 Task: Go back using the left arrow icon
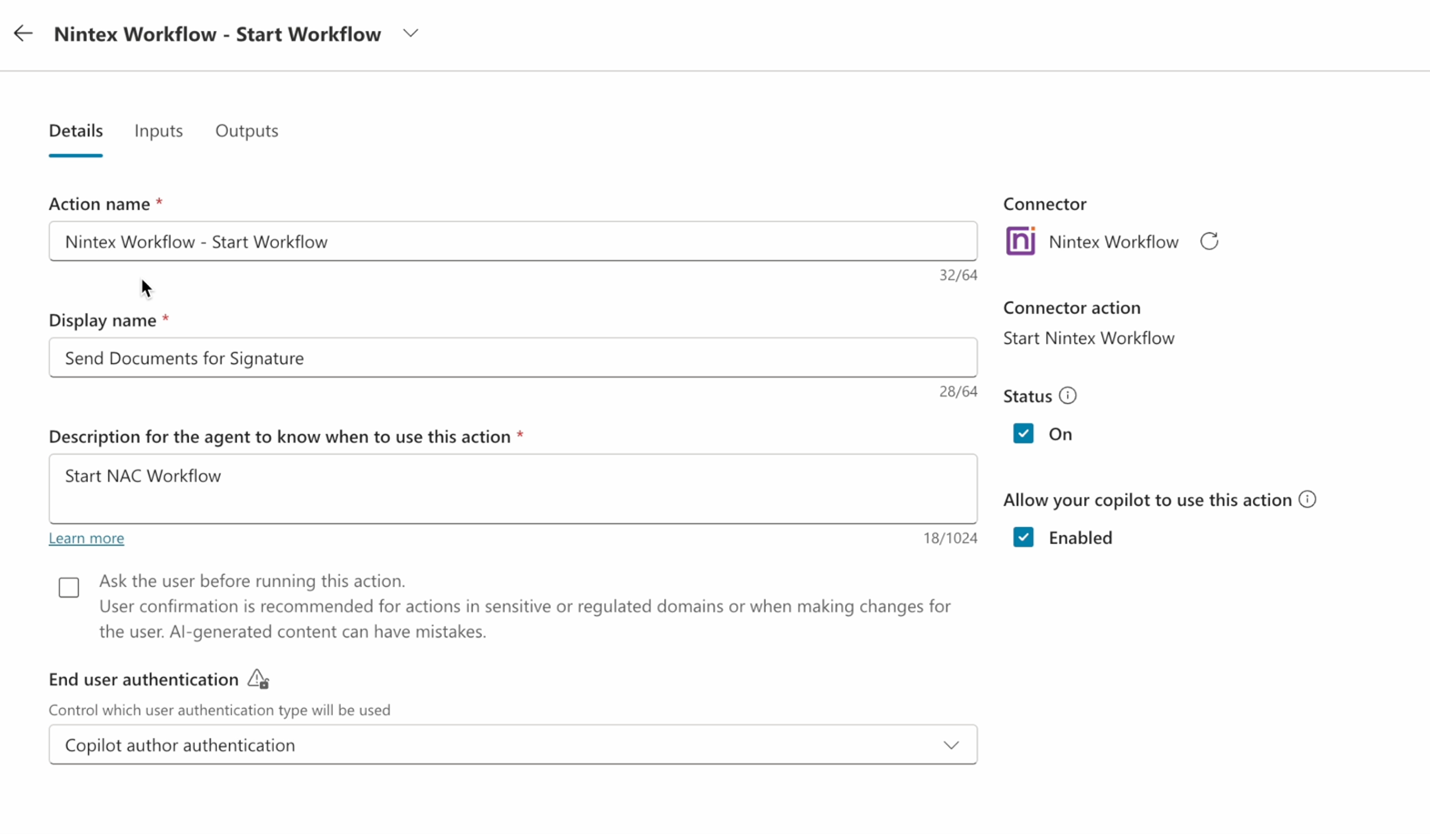pos(23,34)
